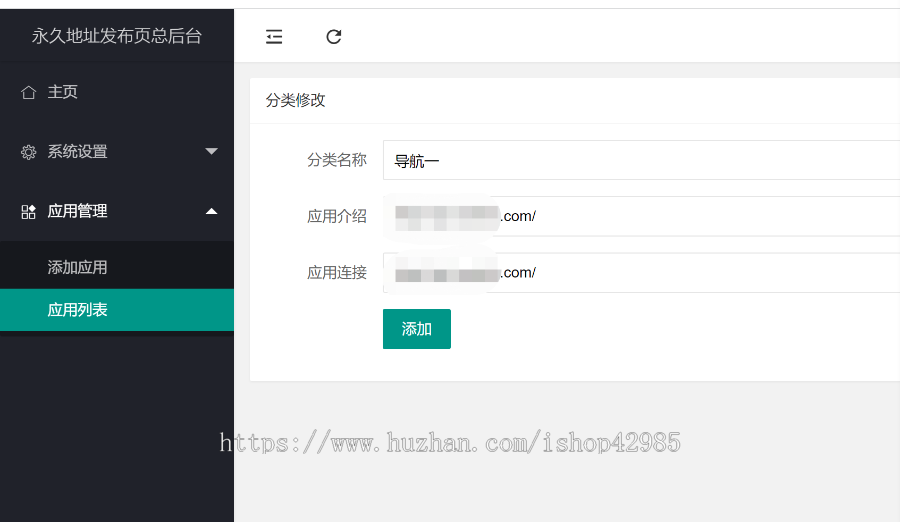Click the 应用介绍 label

tap(337, 216)
